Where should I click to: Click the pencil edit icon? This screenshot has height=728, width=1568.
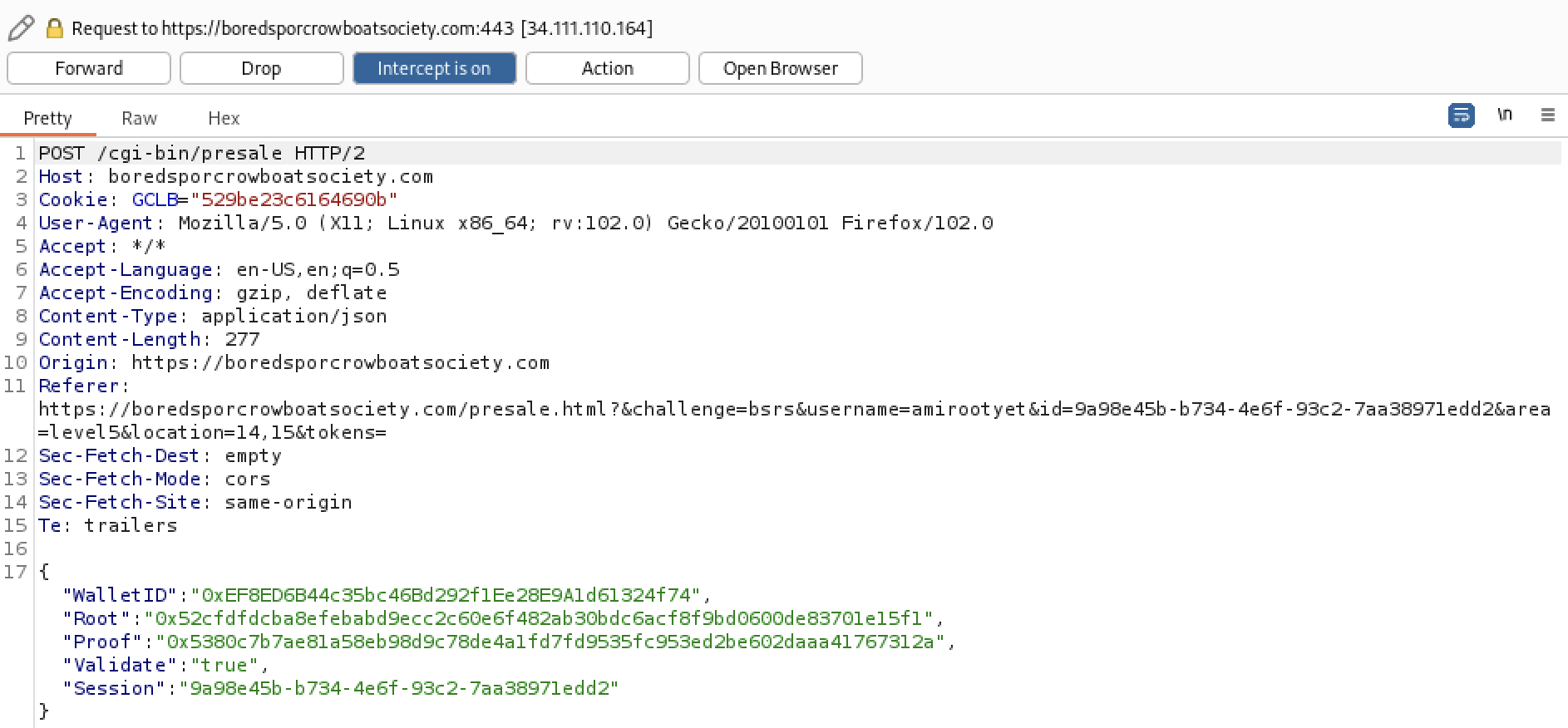coord(21,28)
